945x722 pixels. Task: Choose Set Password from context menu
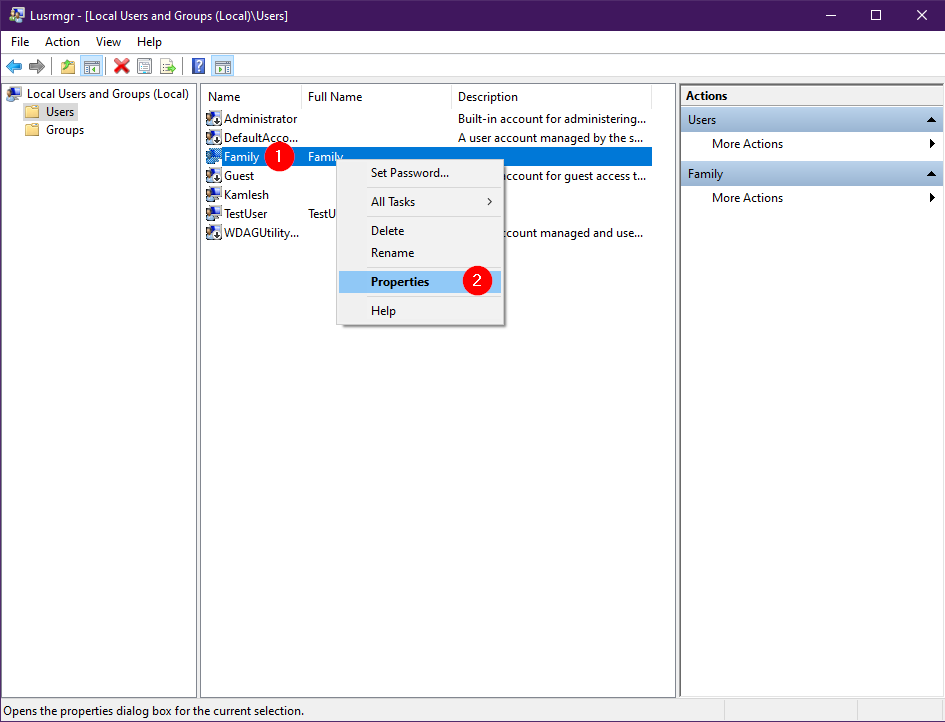[x=410, y=173]
